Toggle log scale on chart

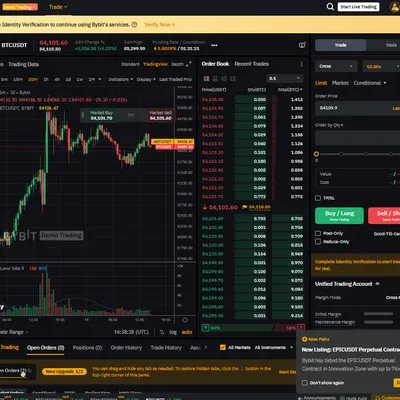click(x=173, y=332)
